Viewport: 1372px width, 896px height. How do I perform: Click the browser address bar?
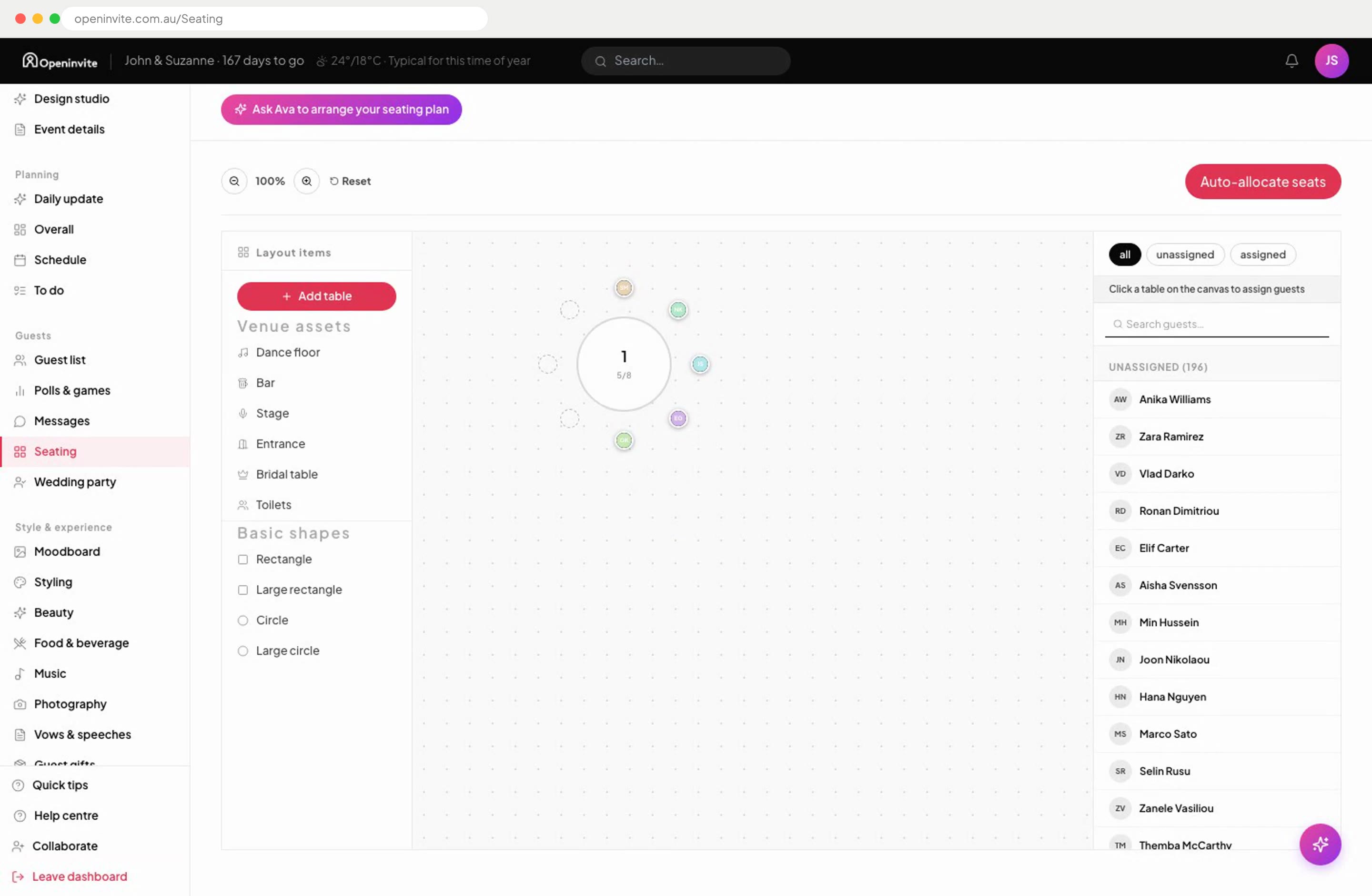[x=274, y=19]
